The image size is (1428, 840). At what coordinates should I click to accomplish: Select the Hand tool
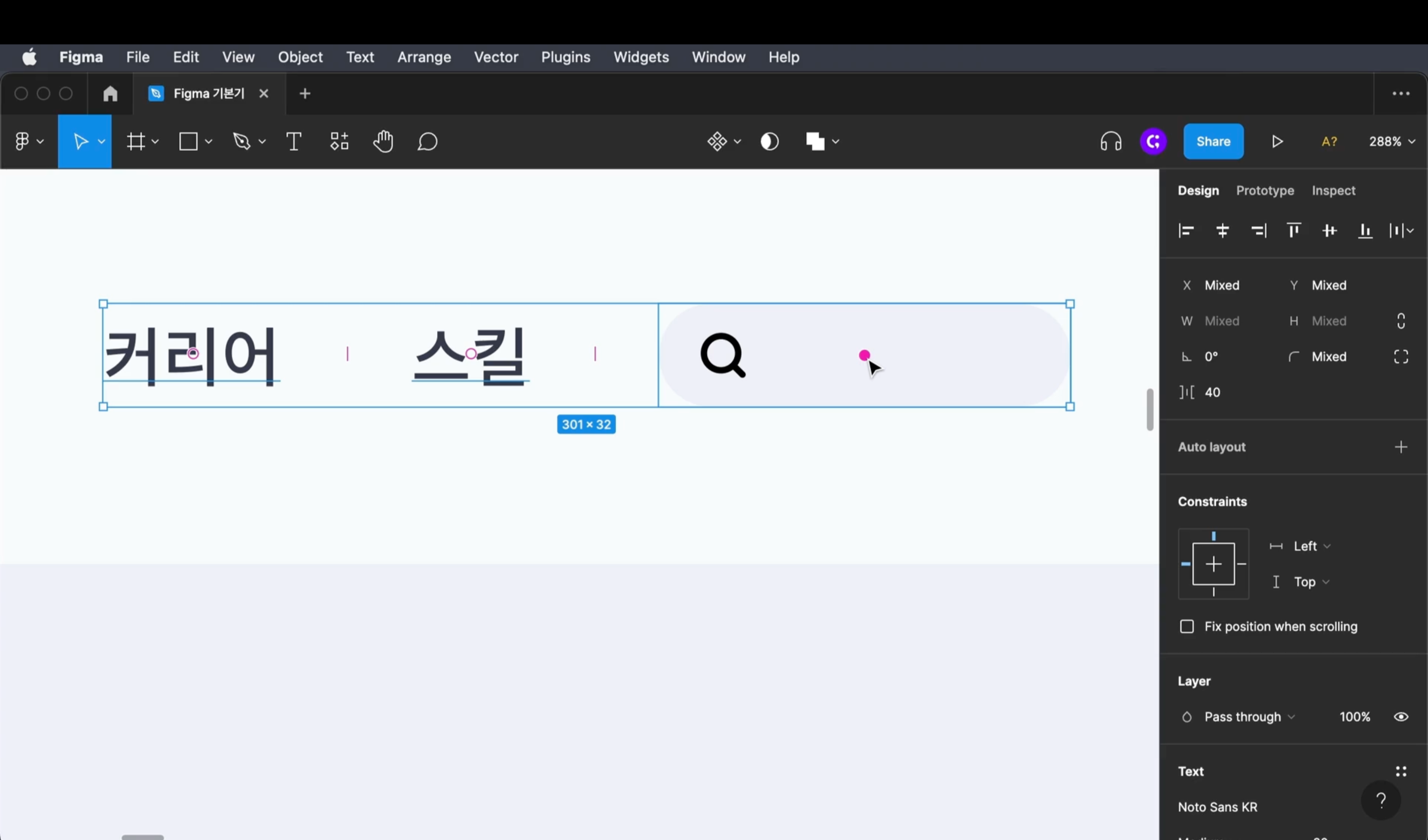383,141
